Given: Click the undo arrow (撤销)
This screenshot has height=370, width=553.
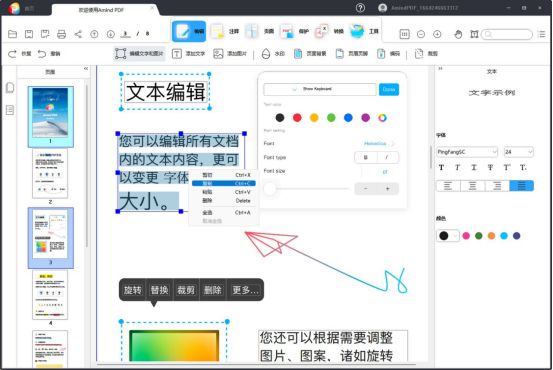Looking at the screenshot, I should coord(42,54).
